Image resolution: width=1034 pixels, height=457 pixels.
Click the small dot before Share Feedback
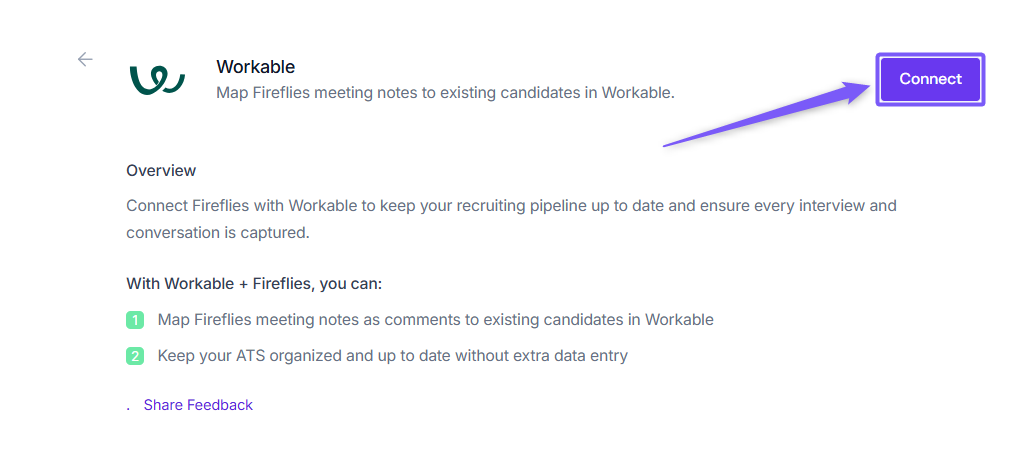[x=128, y=407]
